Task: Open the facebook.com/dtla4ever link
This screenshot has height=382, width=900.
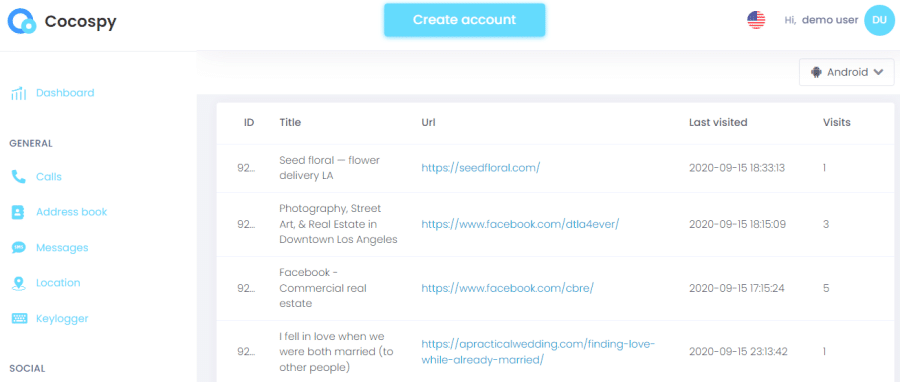Action: tap(521, 224)
